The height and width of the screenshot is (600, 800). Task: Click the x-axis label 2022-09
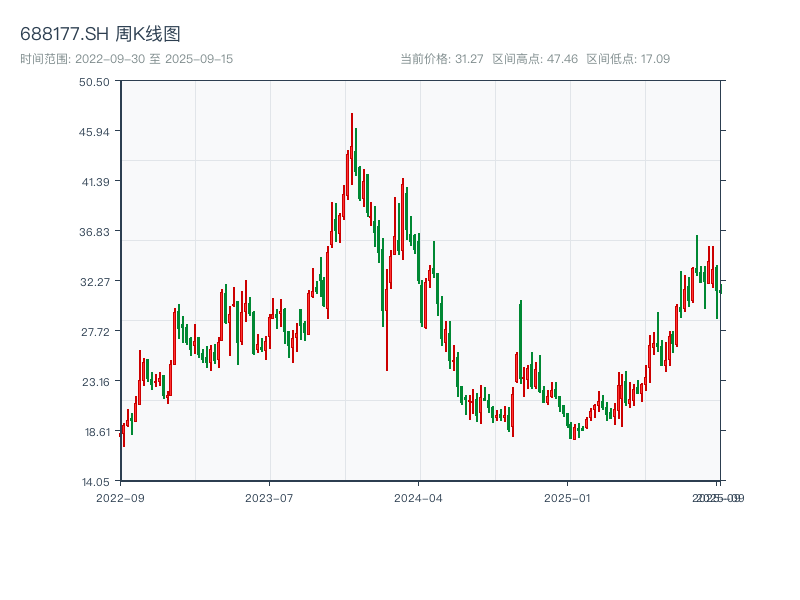(120, 498)
